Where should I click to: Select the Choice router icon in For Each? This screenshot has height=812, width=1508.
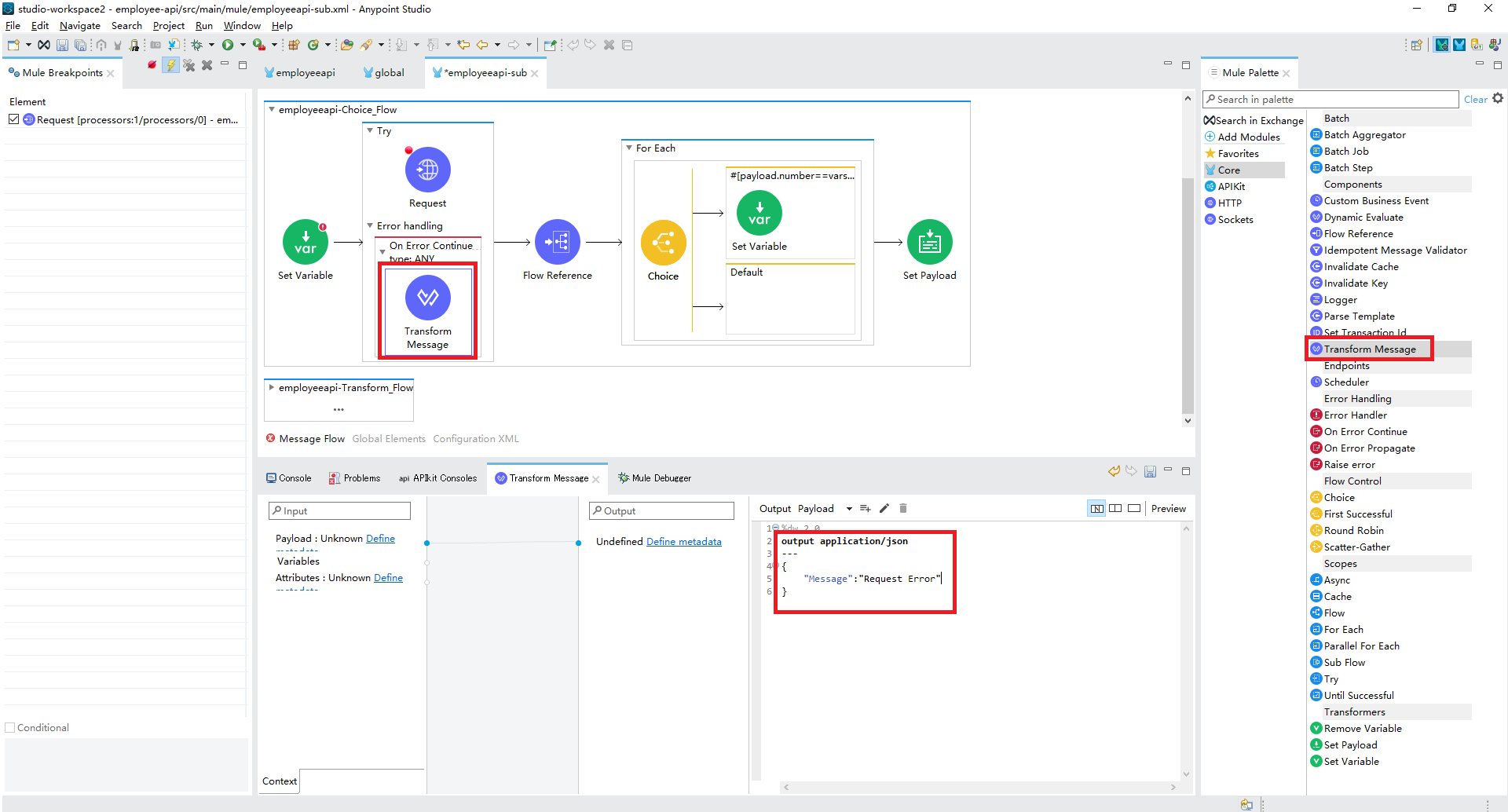point(664,243)
